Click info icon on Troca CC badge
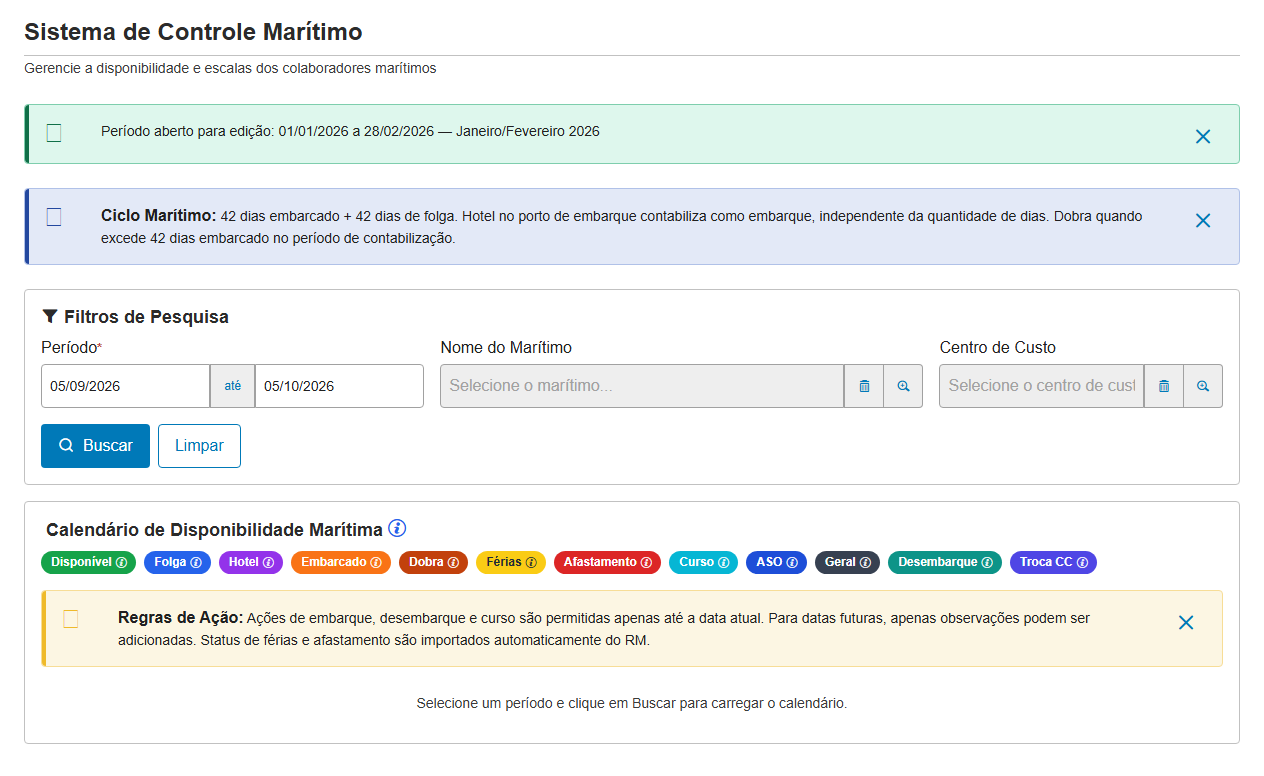Image resolution: width=1264 pixels, height=776 pixels. (x=1082, y=563)
